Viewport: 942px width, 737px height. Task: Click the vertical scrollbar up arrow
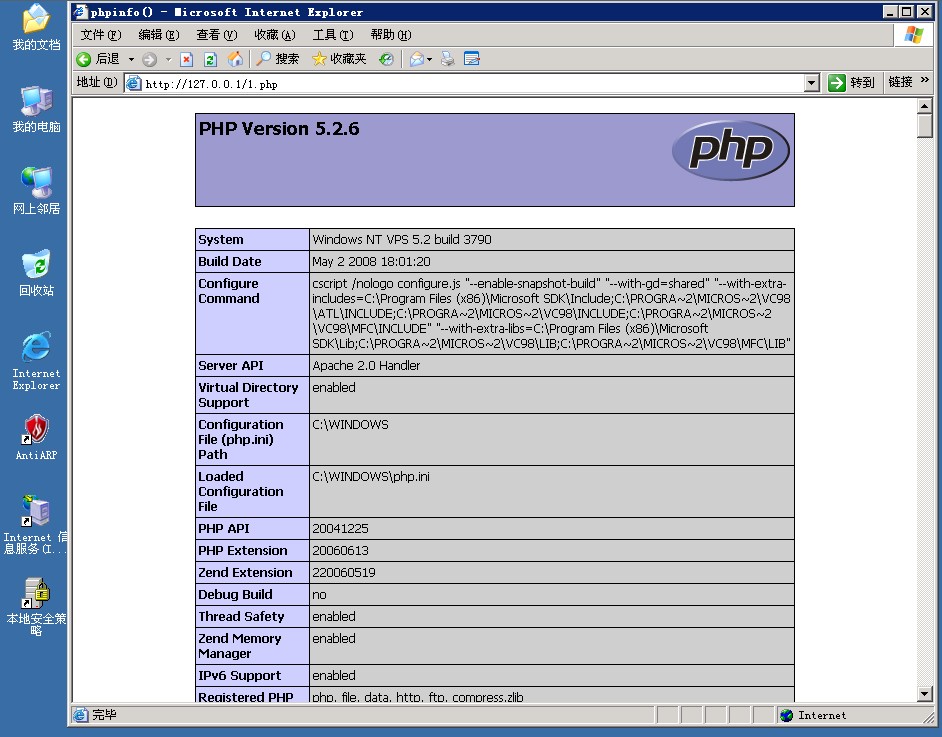[925, 106]
